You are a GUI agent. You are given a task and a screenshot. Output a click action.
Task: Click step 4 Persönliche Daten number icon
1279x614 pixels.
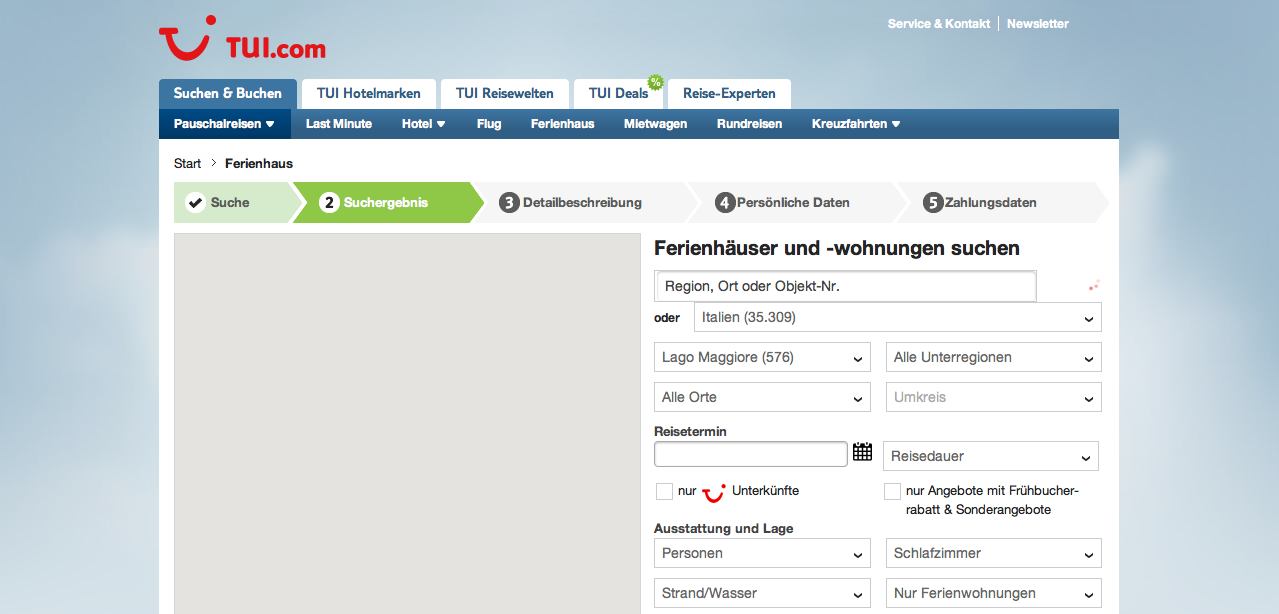point(725,203)
